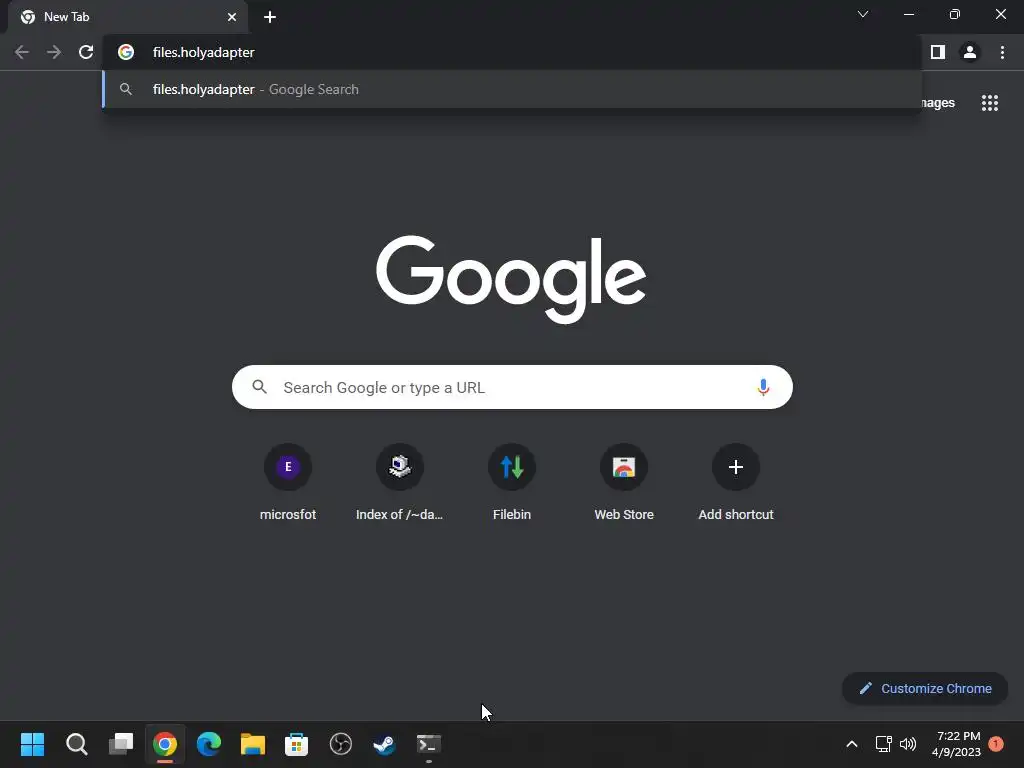
Task: Open a new tab with plus button
Action: click(x=270, y=17)
